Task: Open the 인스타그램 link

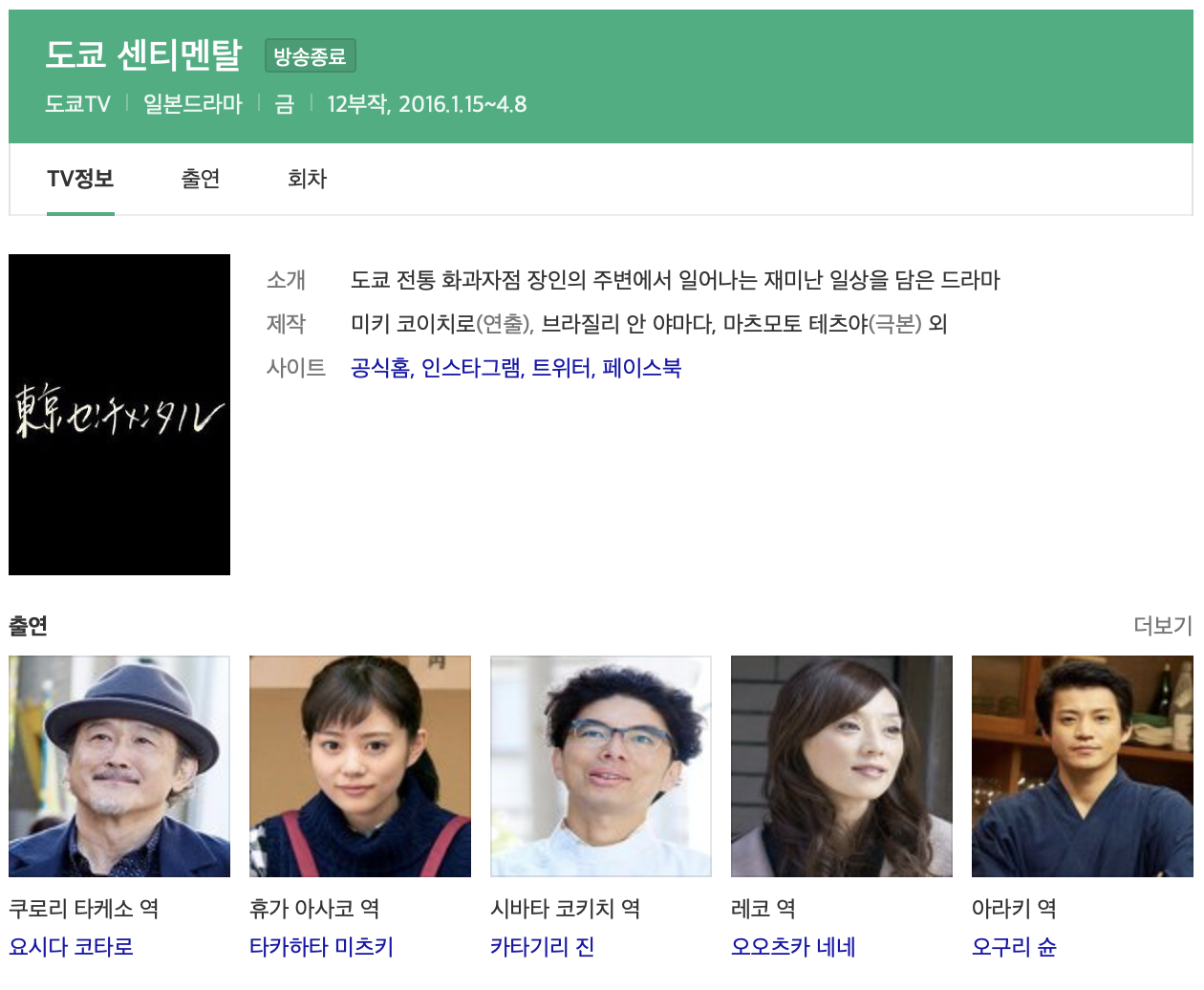Action: 471,368
